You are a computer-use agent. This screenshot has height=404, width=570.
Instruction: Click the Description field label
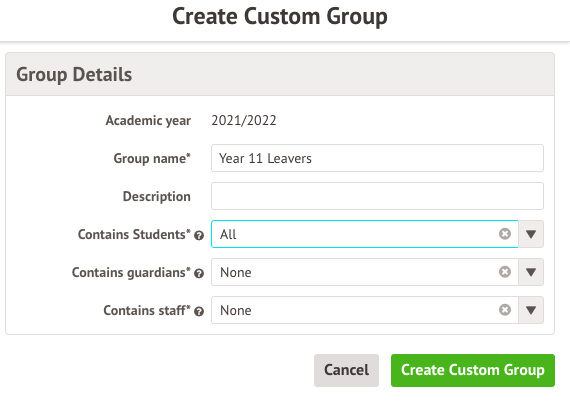[157, 196]
